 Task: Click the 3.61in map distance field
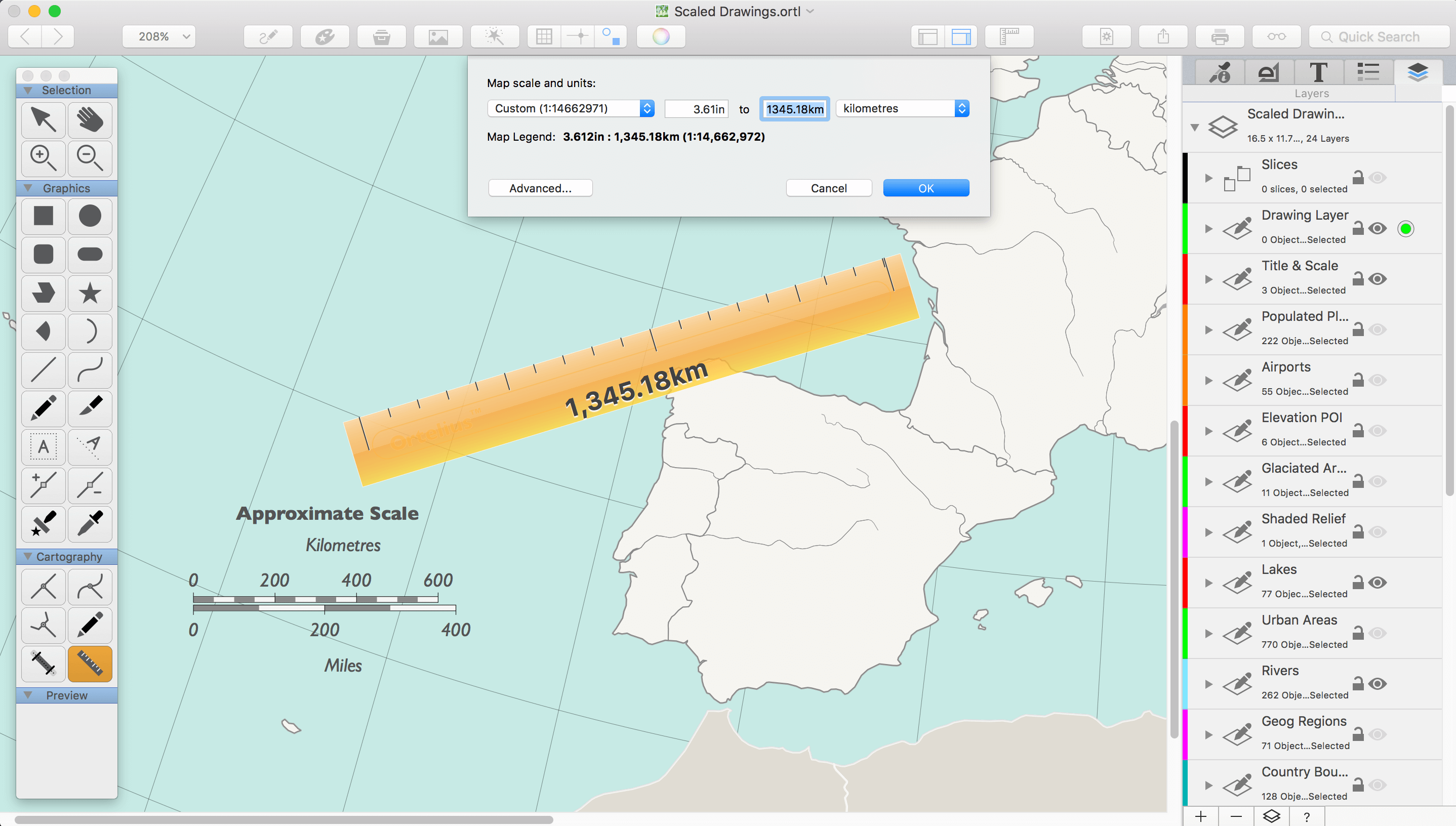click(696, 109)
